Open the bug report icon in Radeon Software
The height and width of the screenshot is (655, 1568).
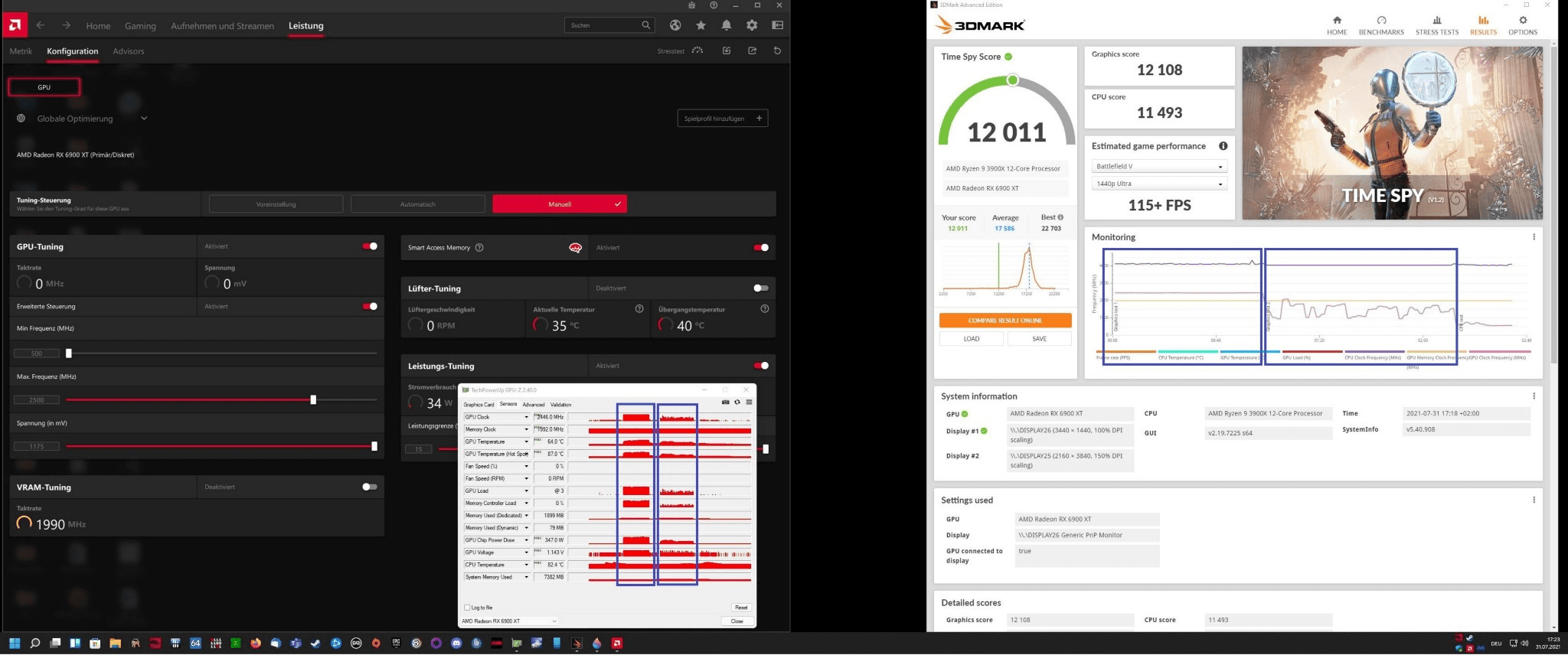[692, 5]
